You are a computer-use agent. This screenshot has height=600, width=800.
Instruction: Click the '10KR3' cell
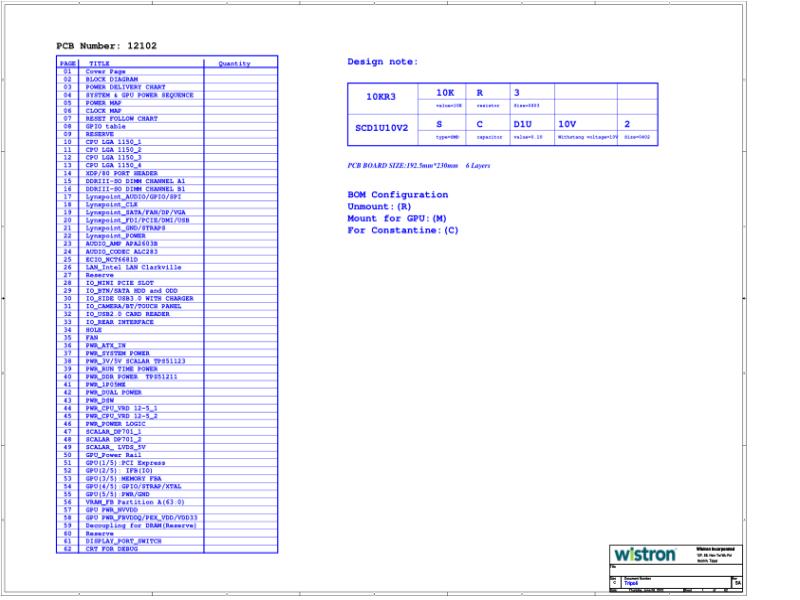click(381, 96)
